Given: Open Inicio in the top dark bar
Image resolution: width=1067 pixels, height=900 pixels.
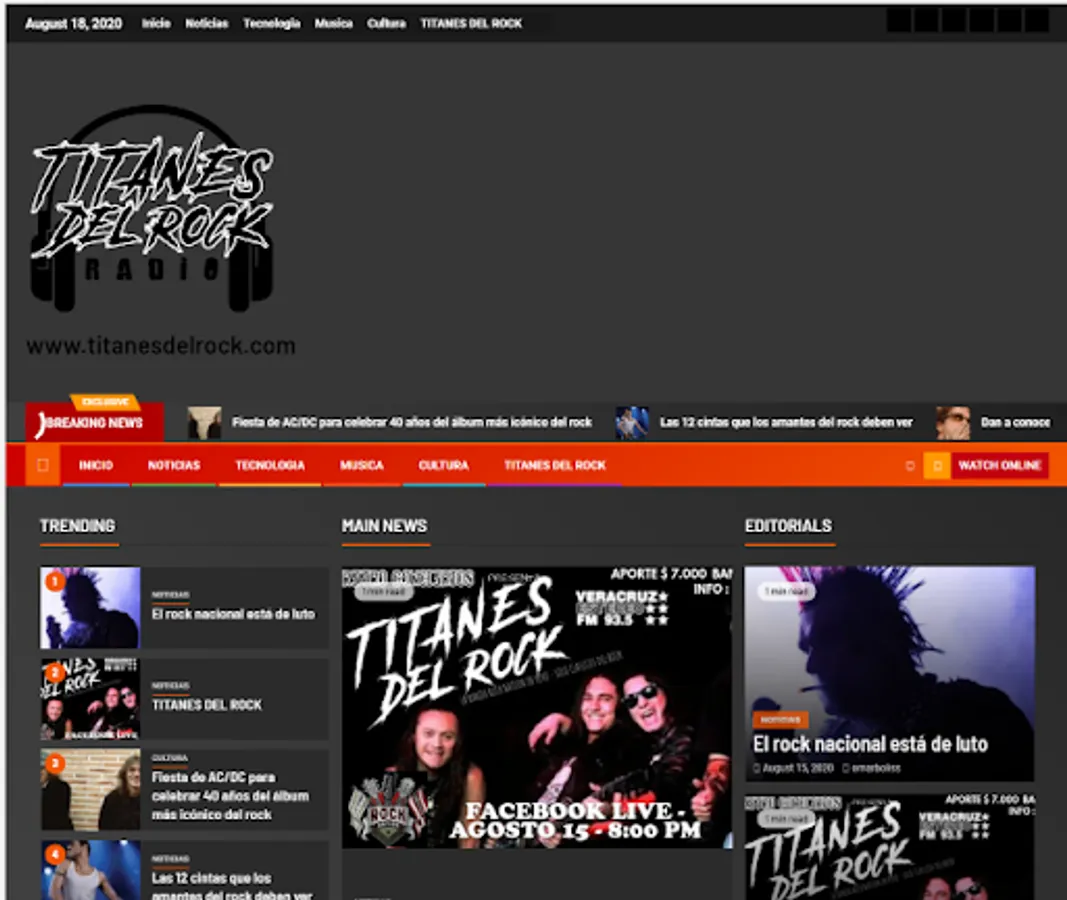Looking at the screenshot, I should click(x=156, y=23).
